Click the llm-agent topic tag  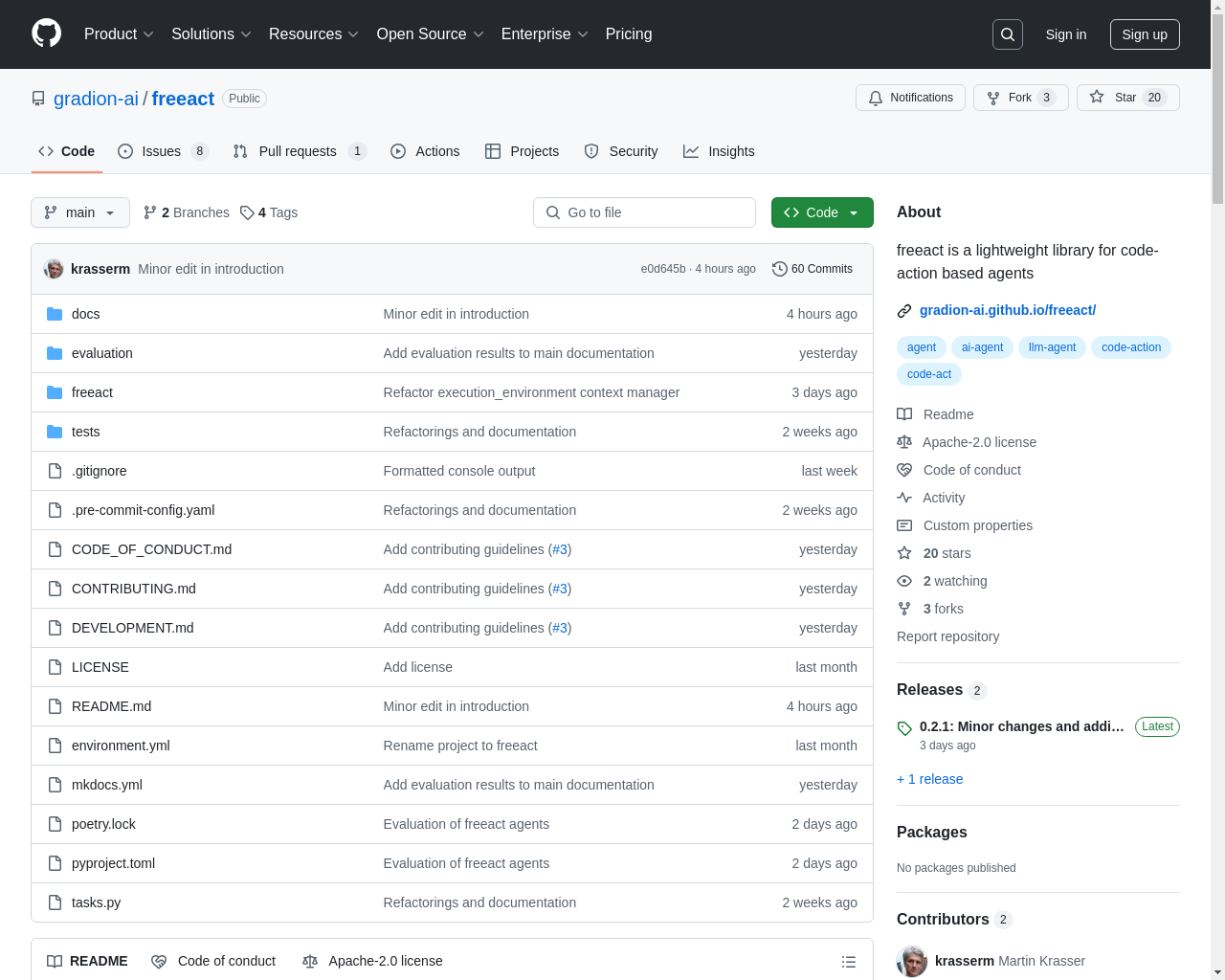pyautogui.click(x=1052, y=347)
